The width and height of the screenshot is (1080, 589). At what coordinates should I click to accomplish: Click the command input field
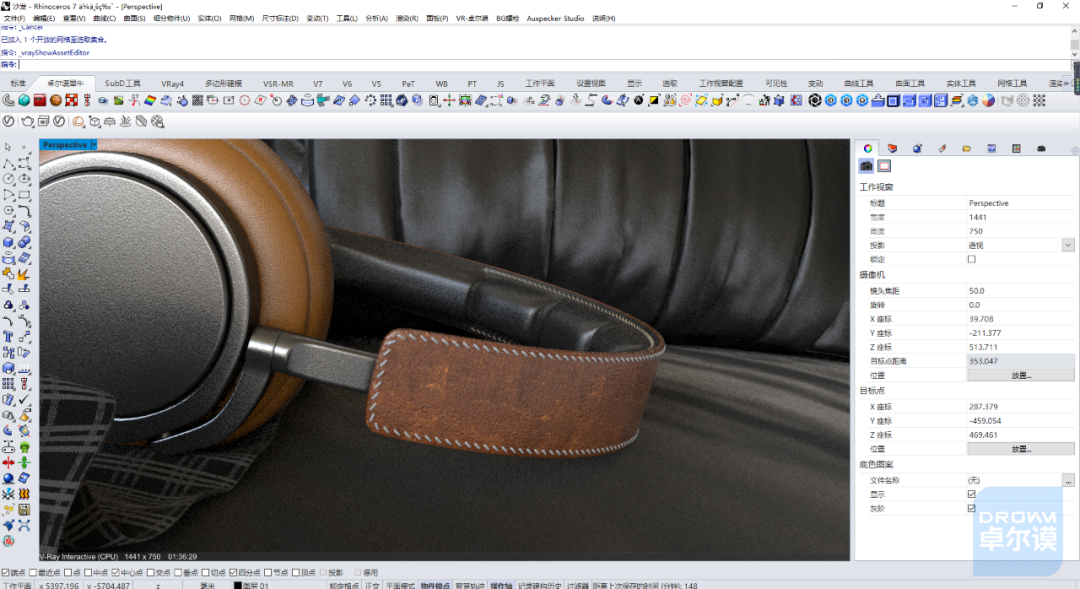click(544, 65)
